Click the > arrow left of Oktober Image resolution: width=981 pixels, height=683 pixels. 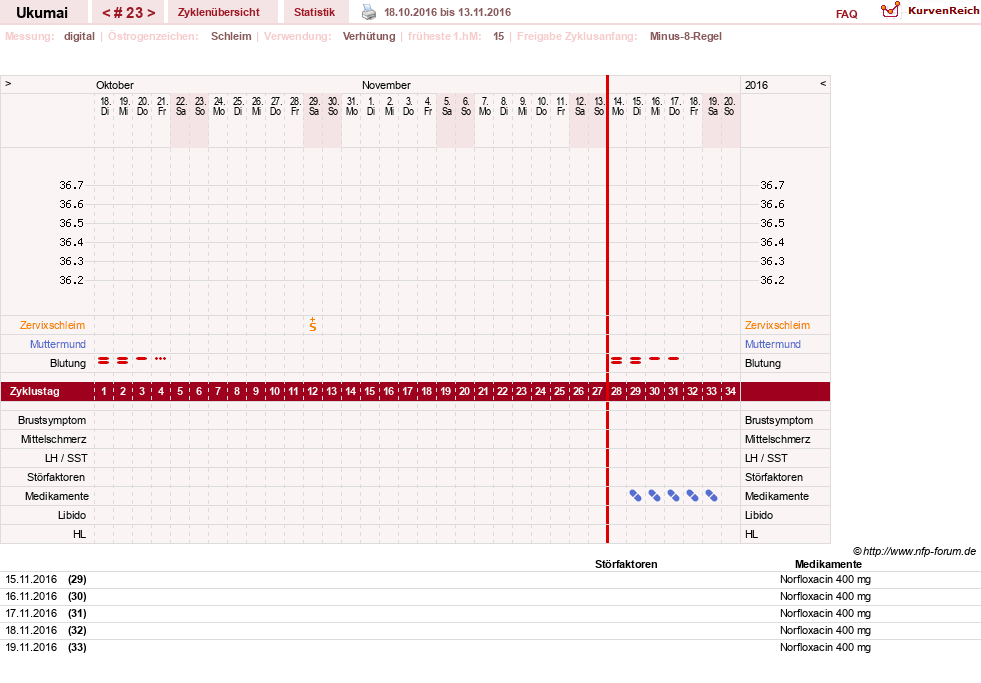click(x=8, y=83)
